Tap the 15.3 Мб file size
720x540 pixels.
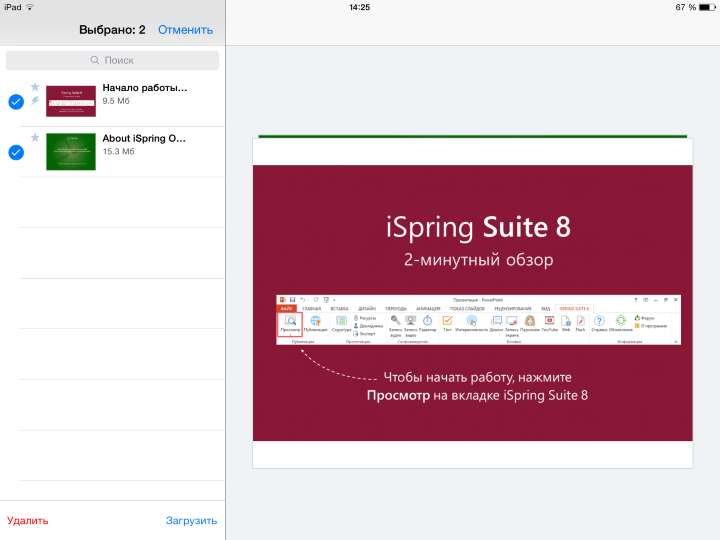pyautogui.click(x=118, y=152)
